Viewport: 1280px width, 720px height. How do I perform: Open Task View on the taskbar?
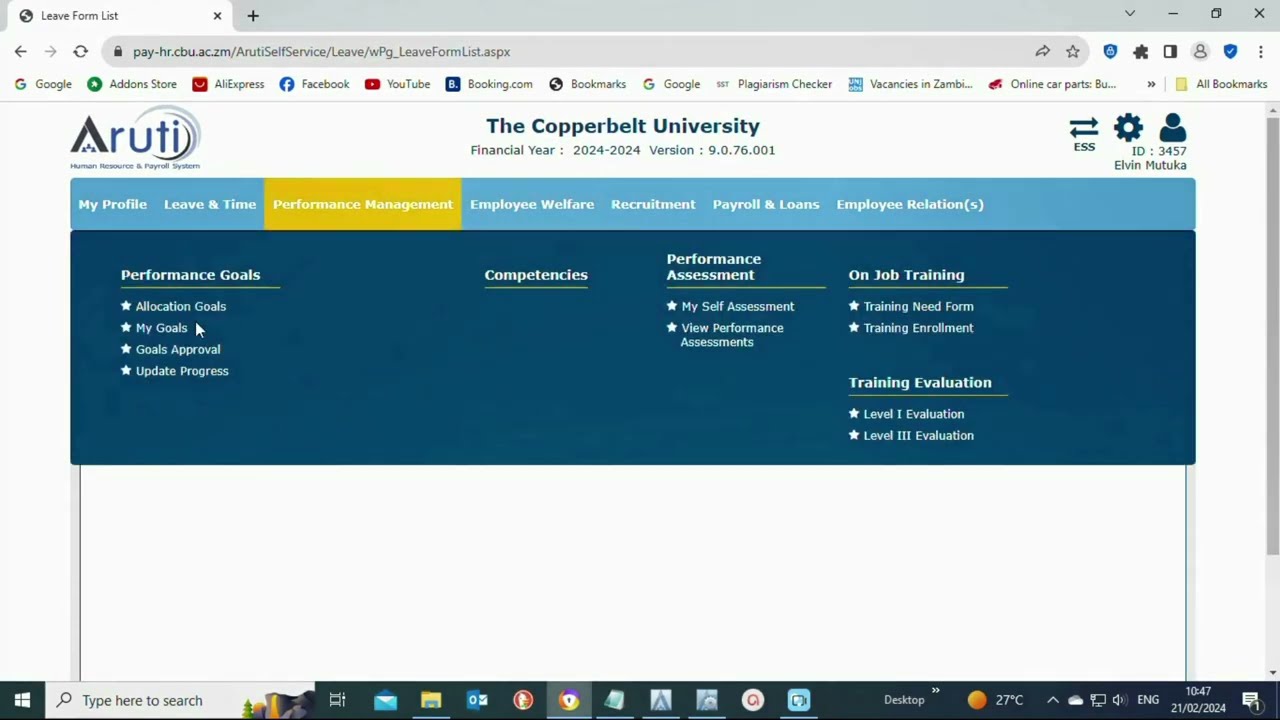click(337, 700)
